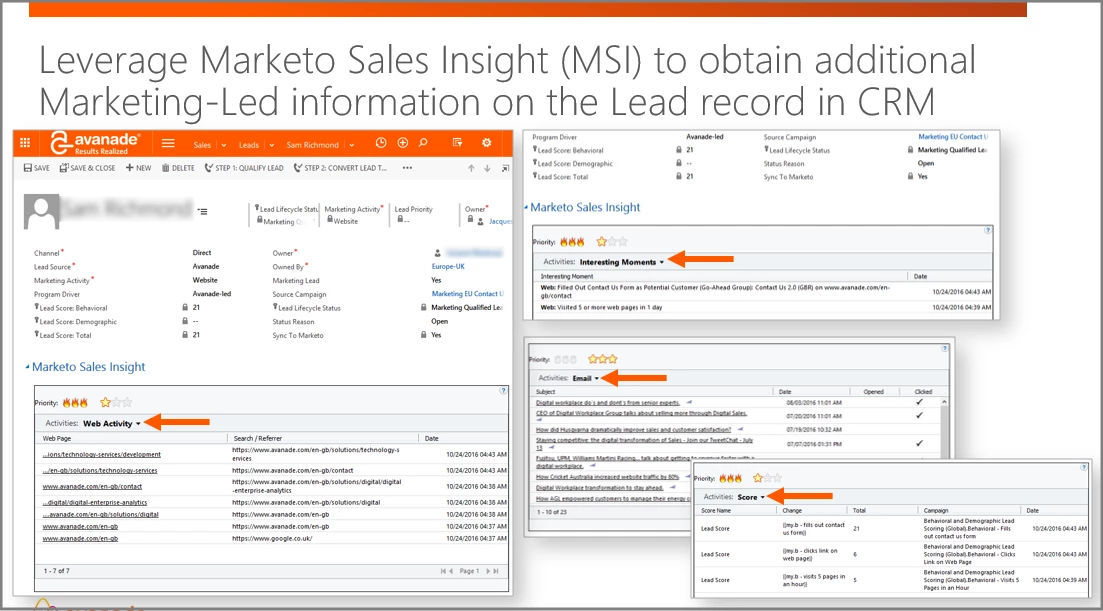Open the settings gear in the header
Image resolution: width=1103 pixels, height=611 pixels.
(x=486, y=143)
